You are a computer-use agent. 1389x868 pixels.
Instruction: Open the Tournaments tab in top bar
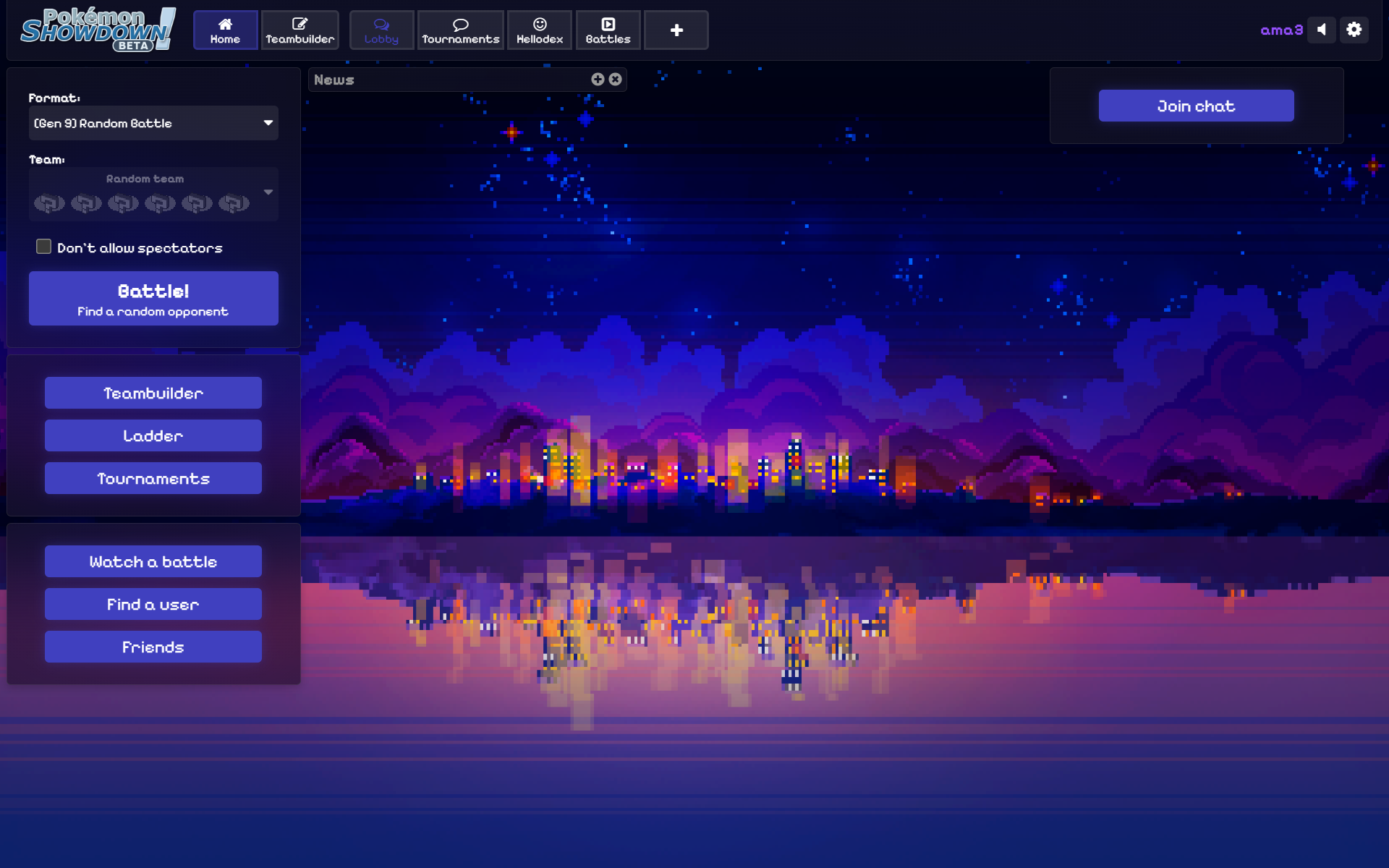(x=460, y=30)
